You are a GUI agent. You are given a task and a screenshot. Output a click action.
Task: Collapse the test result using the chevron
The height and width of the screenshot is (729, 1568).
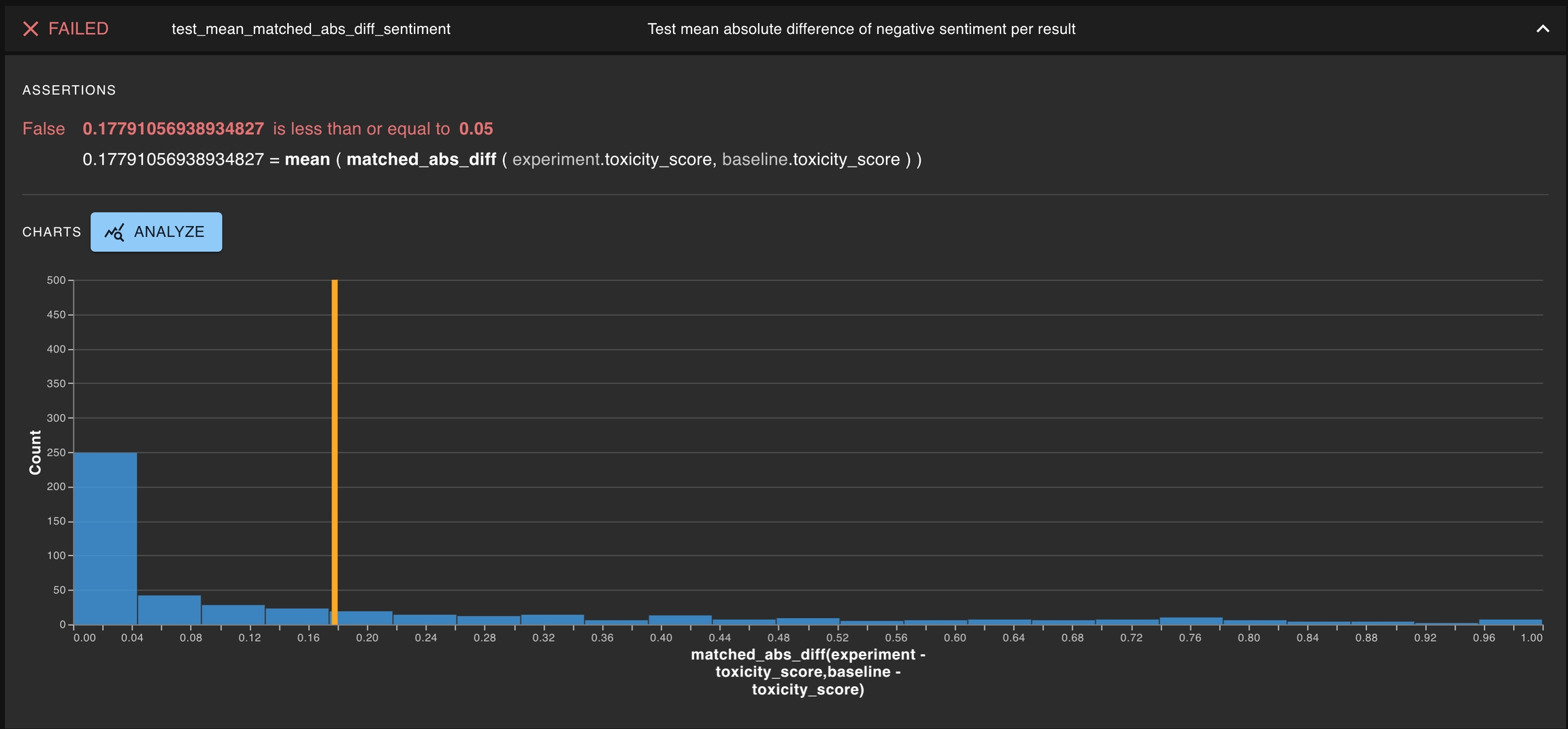[x=1542, y=29]
